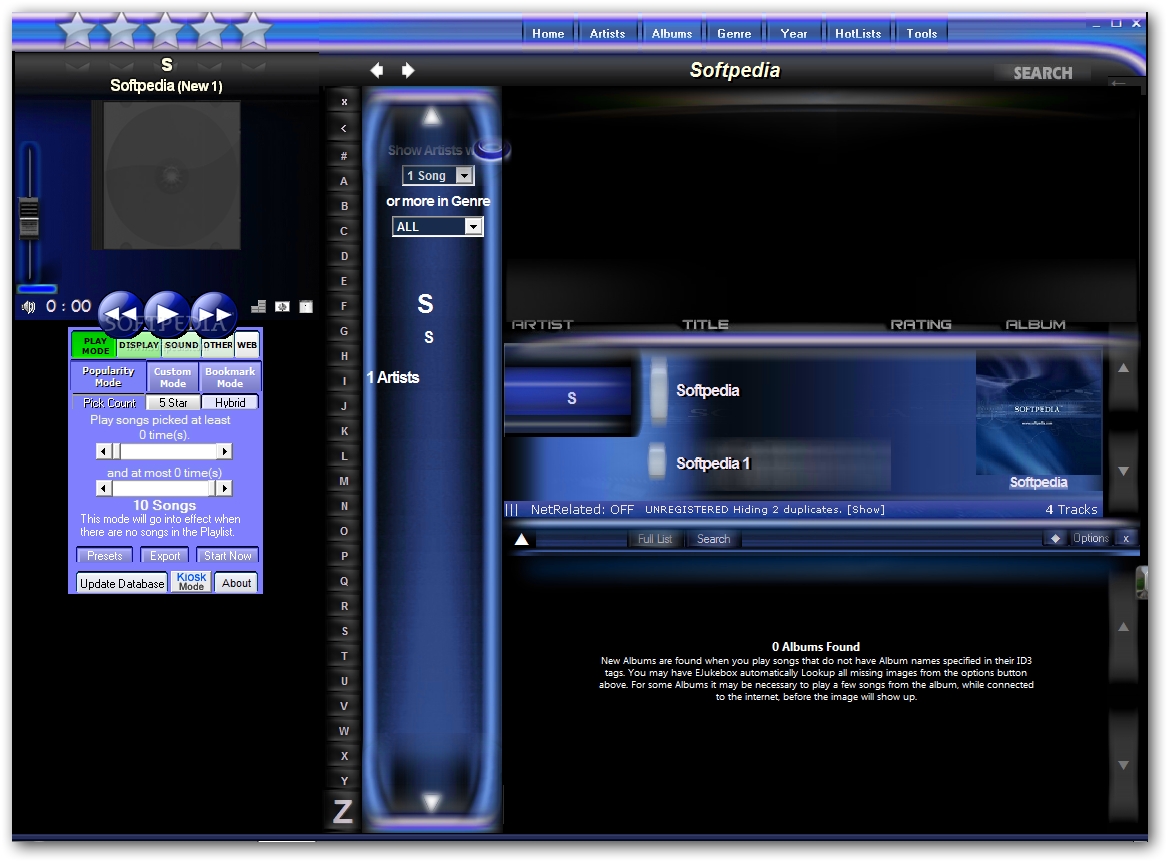
Task: Open the Albums menu
Action: click(x=672, y=34)
